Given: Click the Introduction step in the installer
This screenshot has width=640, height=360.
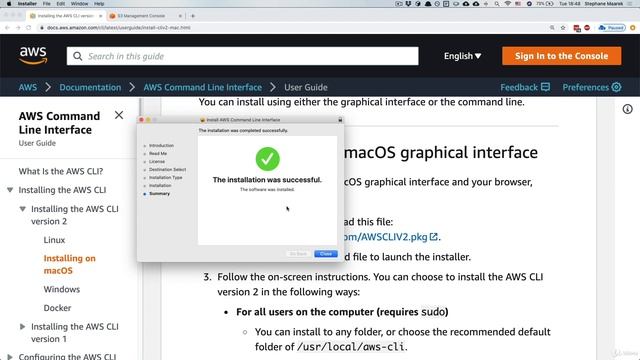Looking at the screenshot, I should click(x=161, y=146).
